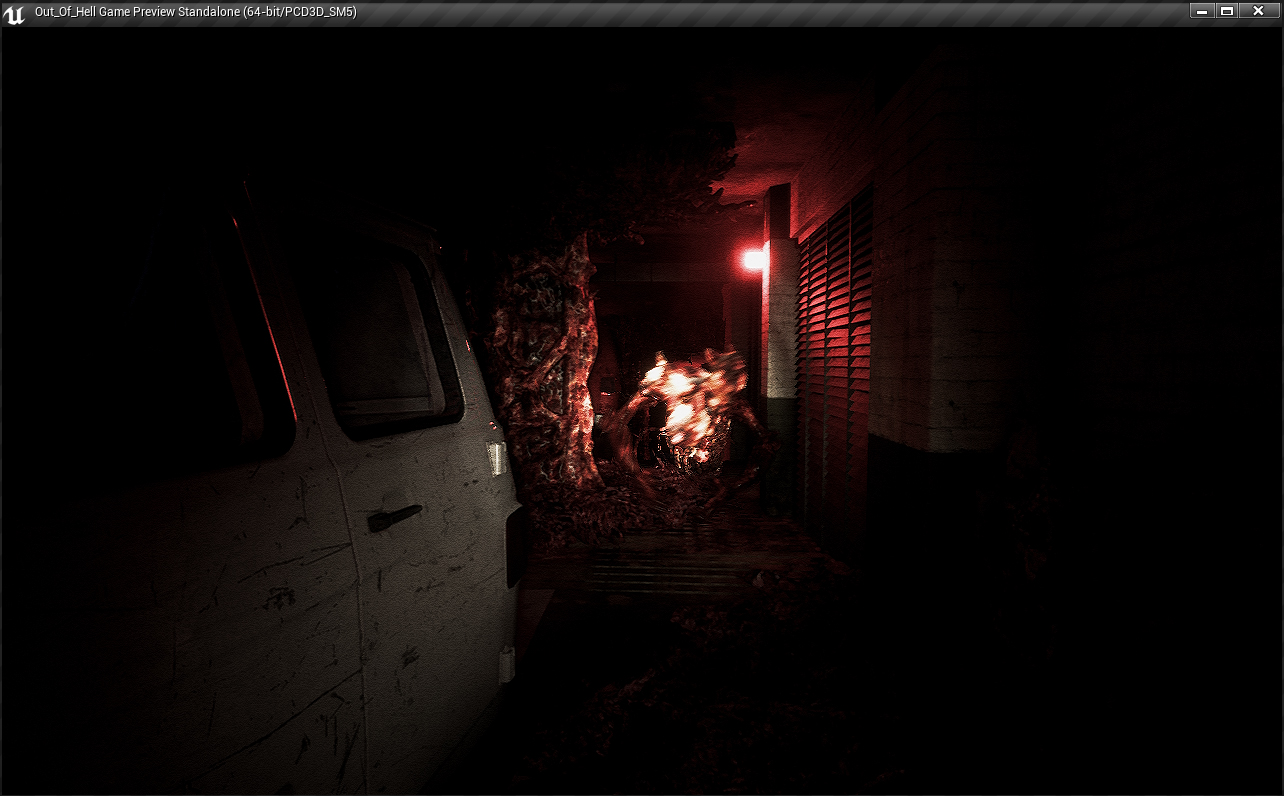Screen dimensions: 1284x796
Task: Maximize the game preview window
Action: coord(1227,11)
